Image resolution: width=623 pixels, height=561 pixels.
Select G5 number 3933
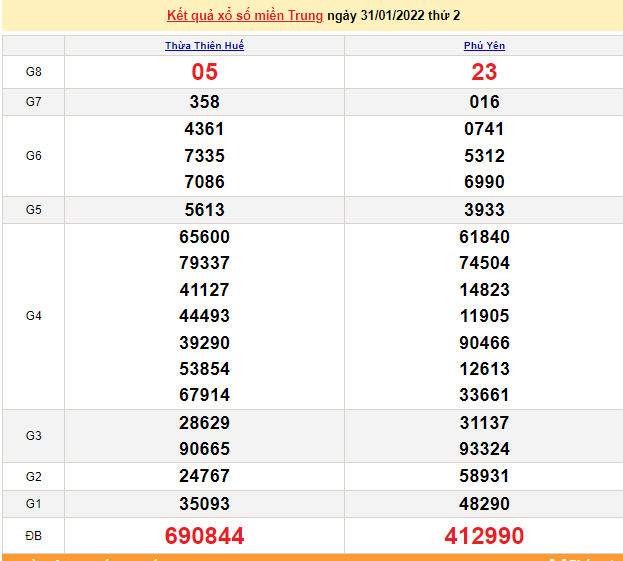484,210
